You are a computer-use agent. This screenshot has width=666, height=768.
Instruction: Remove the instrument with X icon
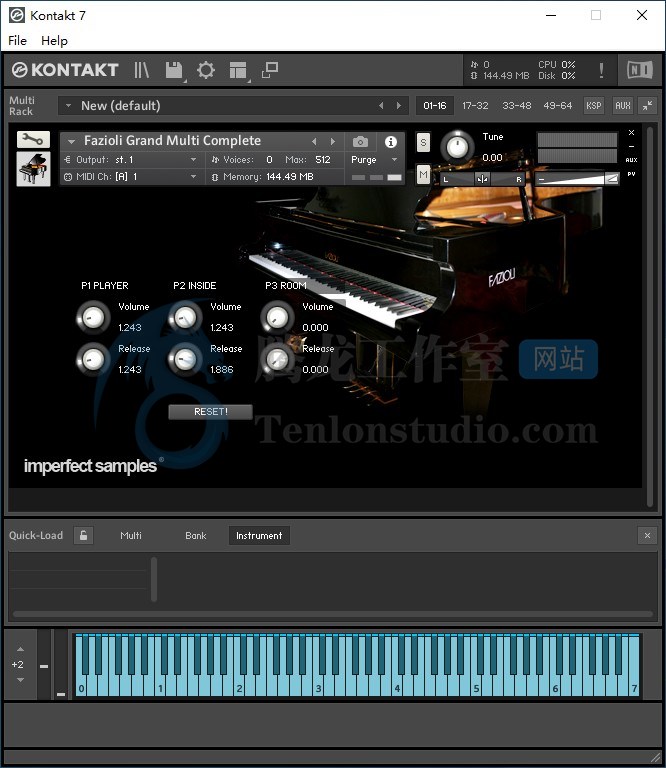coord(632,133)
